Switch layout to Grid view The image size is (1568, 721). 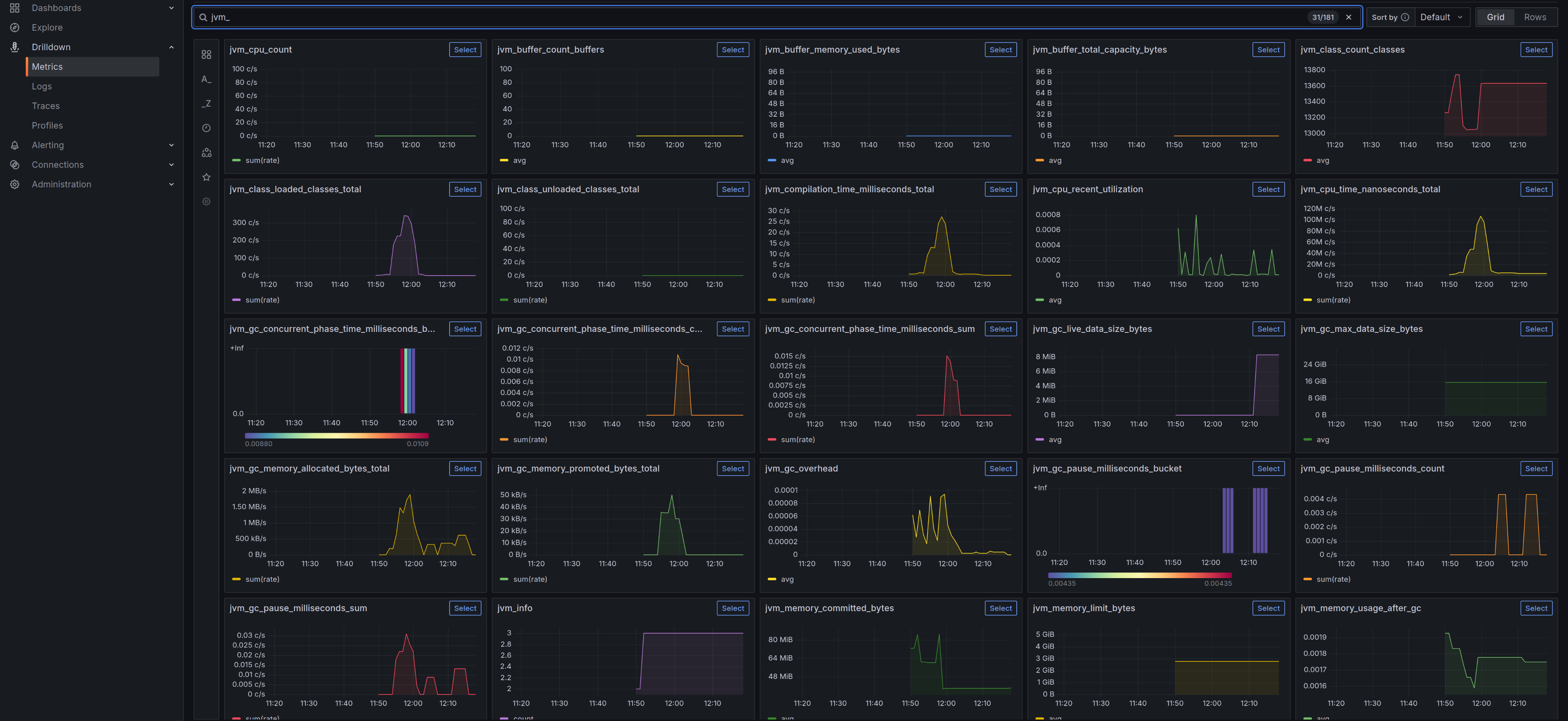click(1495, 17)
